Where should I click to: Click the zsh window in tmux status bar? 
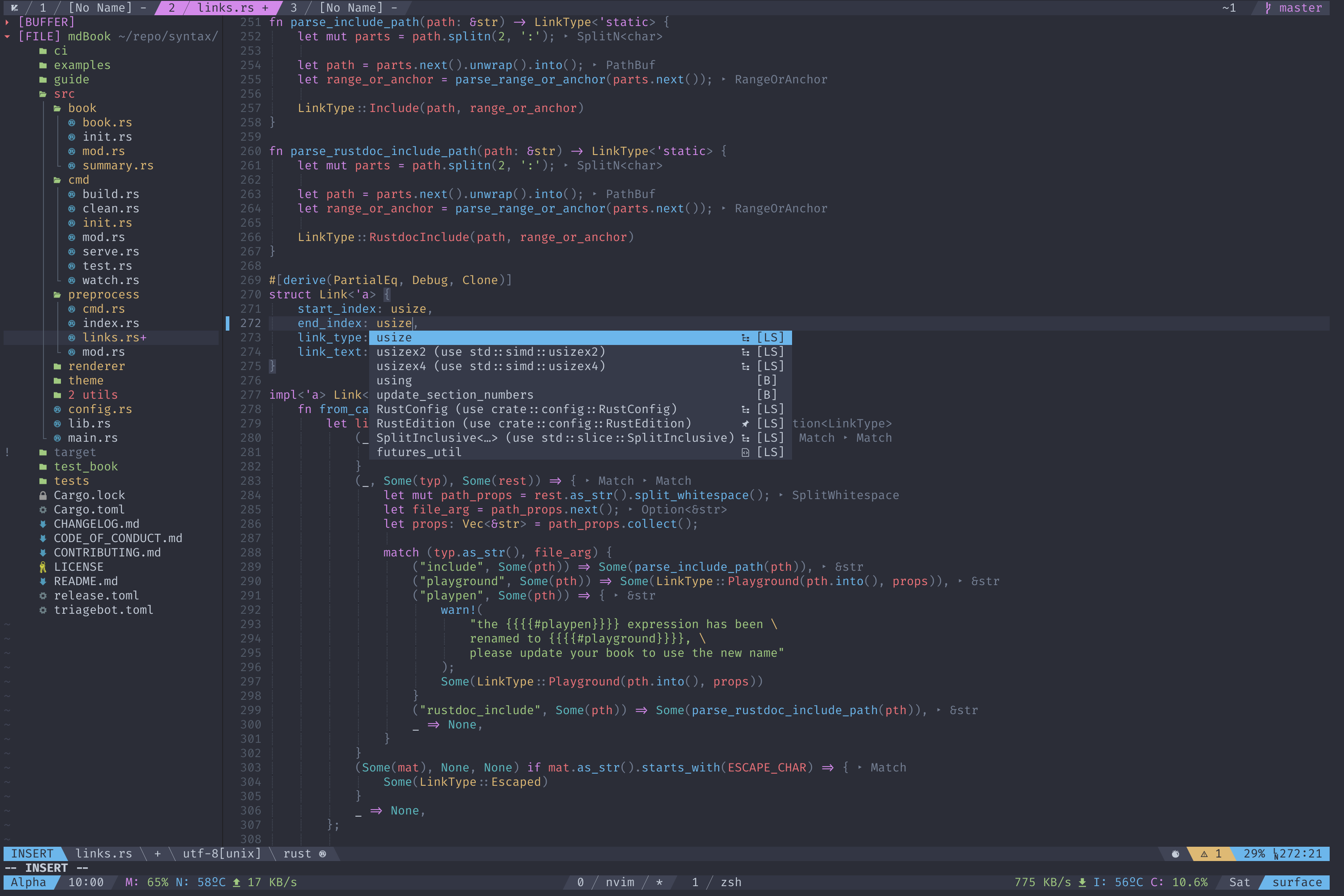coord(730,882)
